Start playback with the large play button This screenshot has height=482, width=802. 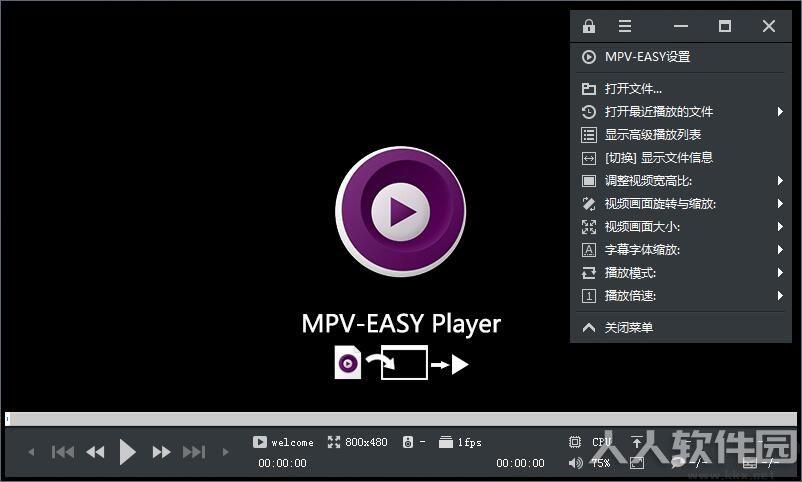point(127,452)
